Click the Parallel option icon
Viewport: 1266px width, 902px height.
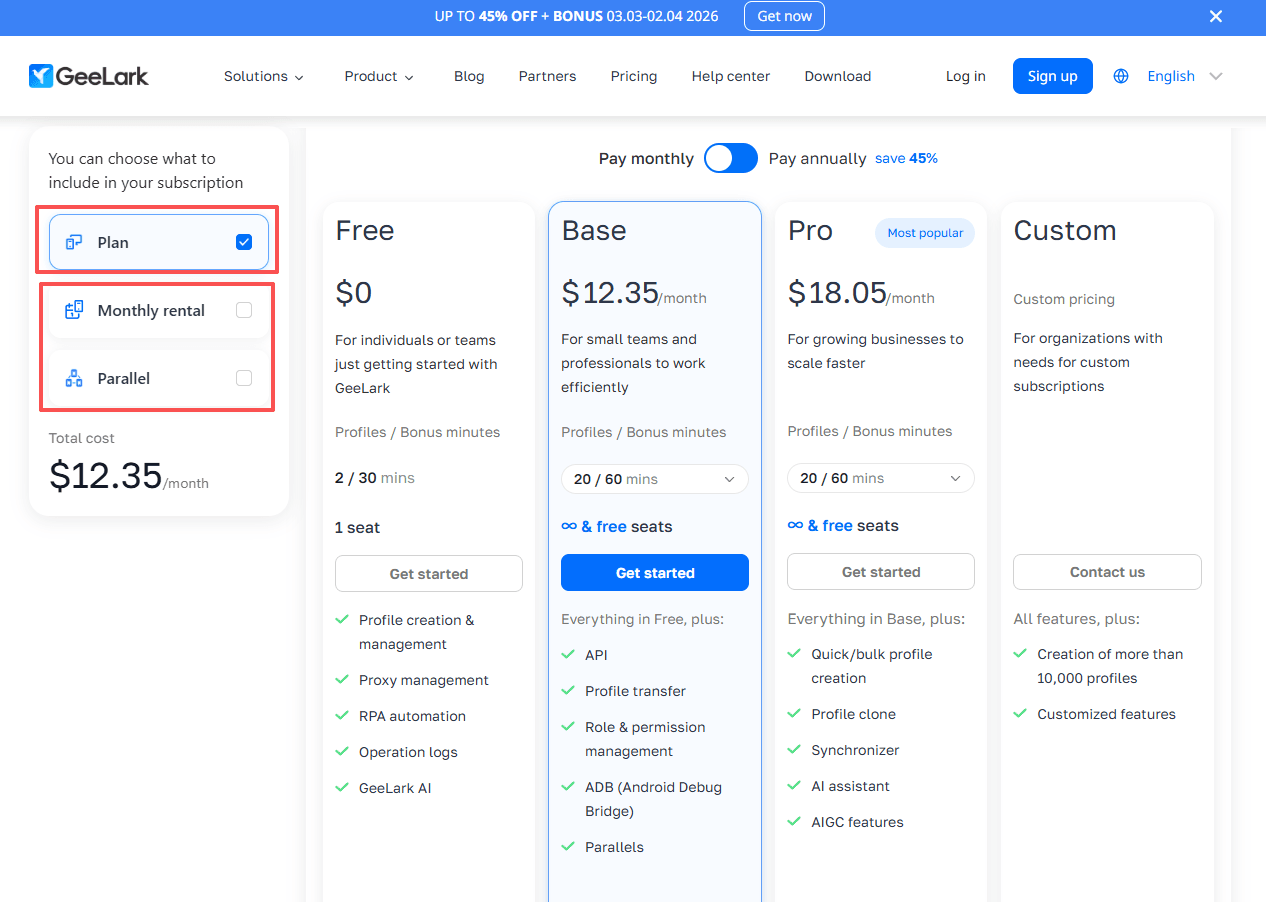(74, 378)
